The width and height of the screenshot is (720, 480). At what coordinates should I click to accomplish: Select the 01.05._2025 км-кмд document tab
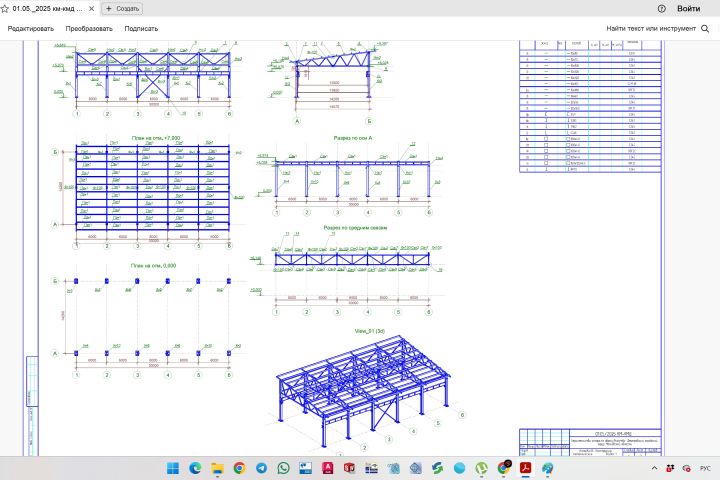pos(48,9)
